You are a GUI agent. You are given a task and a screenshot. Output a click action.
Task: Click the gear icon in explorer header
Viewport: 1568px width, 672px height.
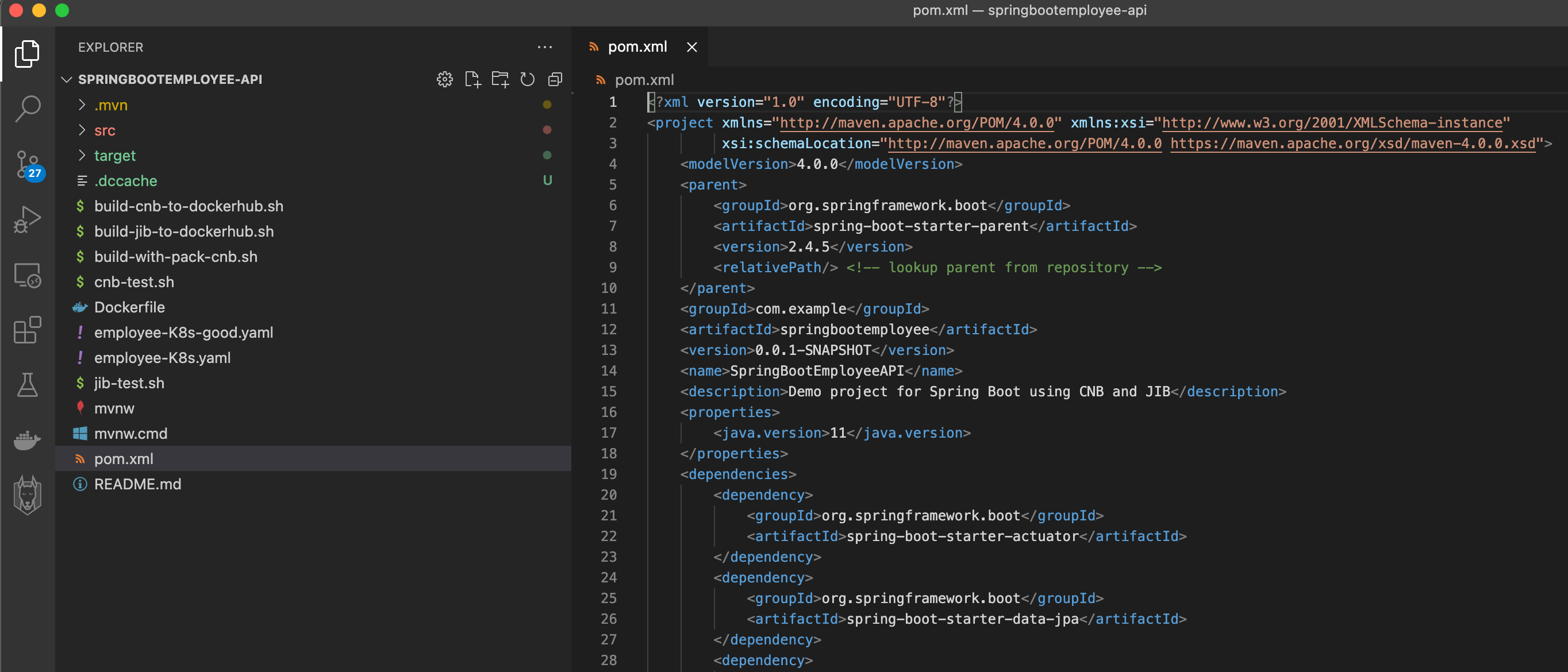[444, 80]
